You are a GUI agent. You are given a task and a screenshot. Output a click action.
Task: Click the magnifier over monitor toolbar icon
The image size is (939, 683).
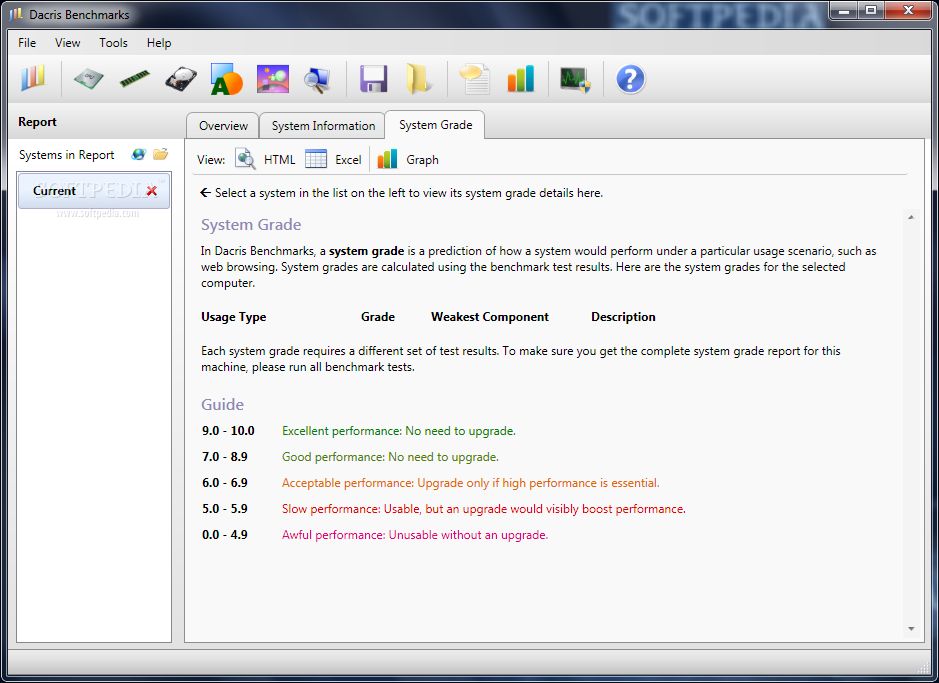[317, 80]
